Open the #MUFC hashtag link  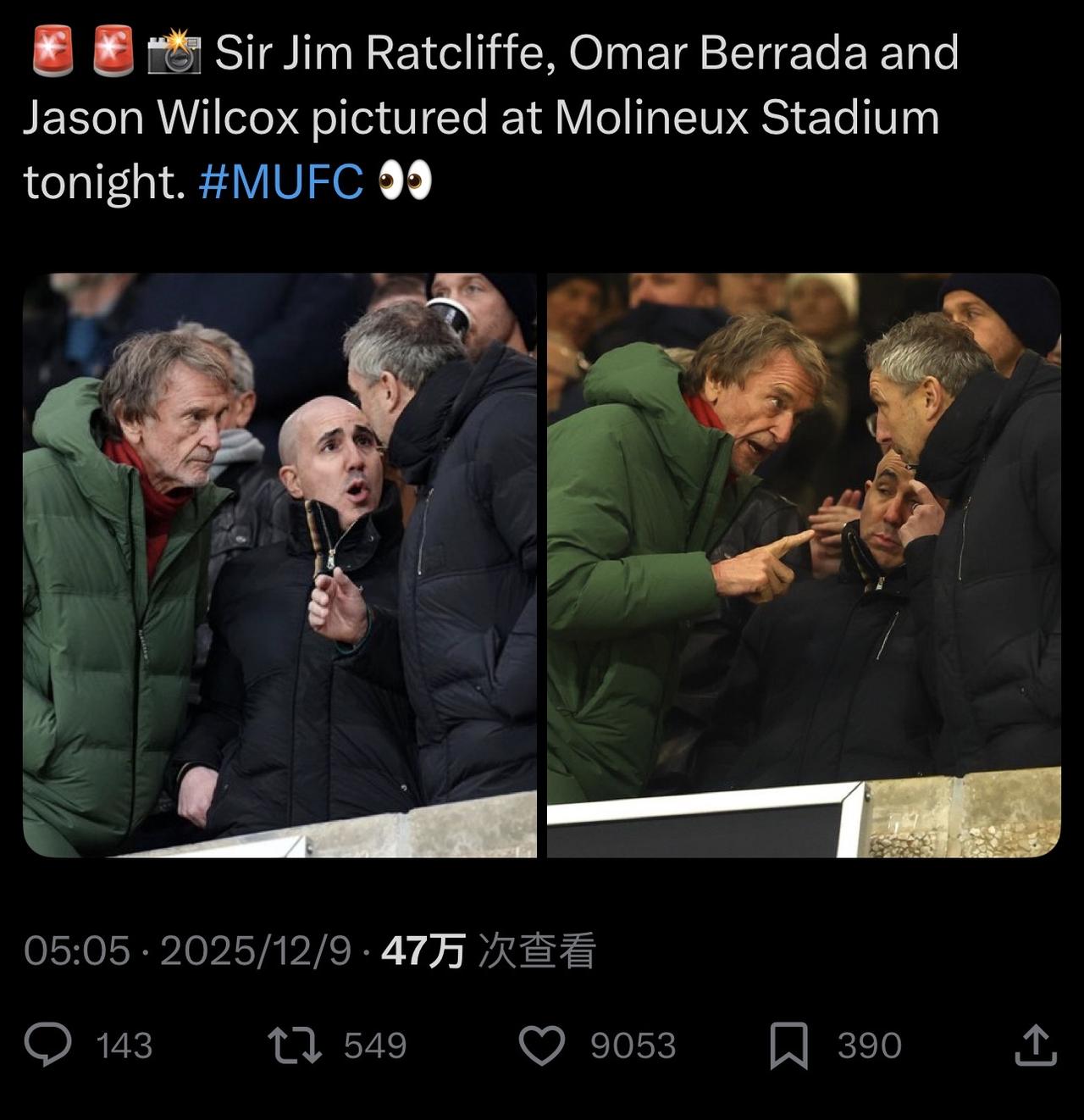click(280, 180)
